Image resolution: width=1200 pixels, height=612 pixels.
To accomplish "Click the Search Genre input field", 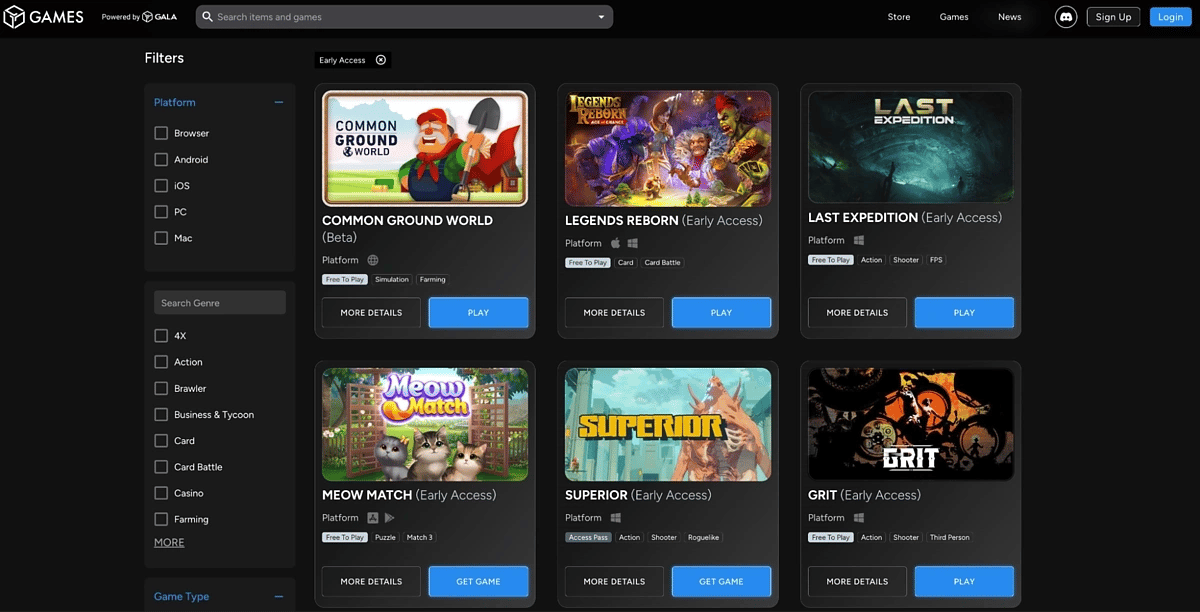I will tap(220, 303).
